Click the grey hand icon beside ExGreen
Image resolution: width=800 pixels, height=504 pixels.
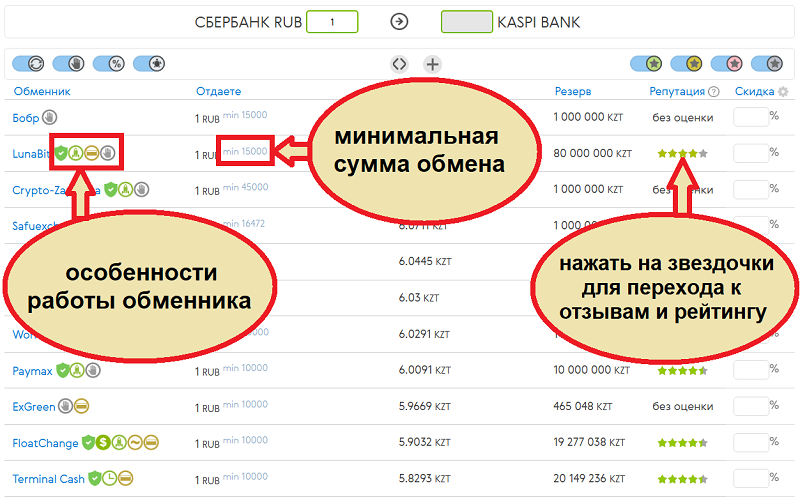point(65,406)
